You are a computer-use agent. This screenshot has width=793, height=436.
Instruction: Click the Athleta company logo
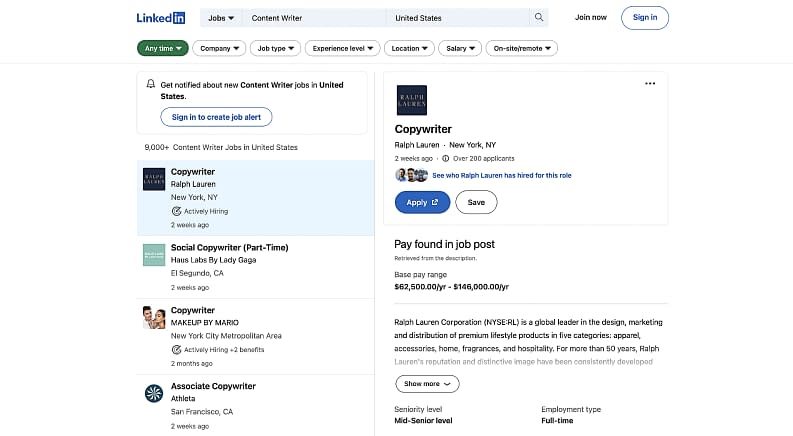click(154, 393)
